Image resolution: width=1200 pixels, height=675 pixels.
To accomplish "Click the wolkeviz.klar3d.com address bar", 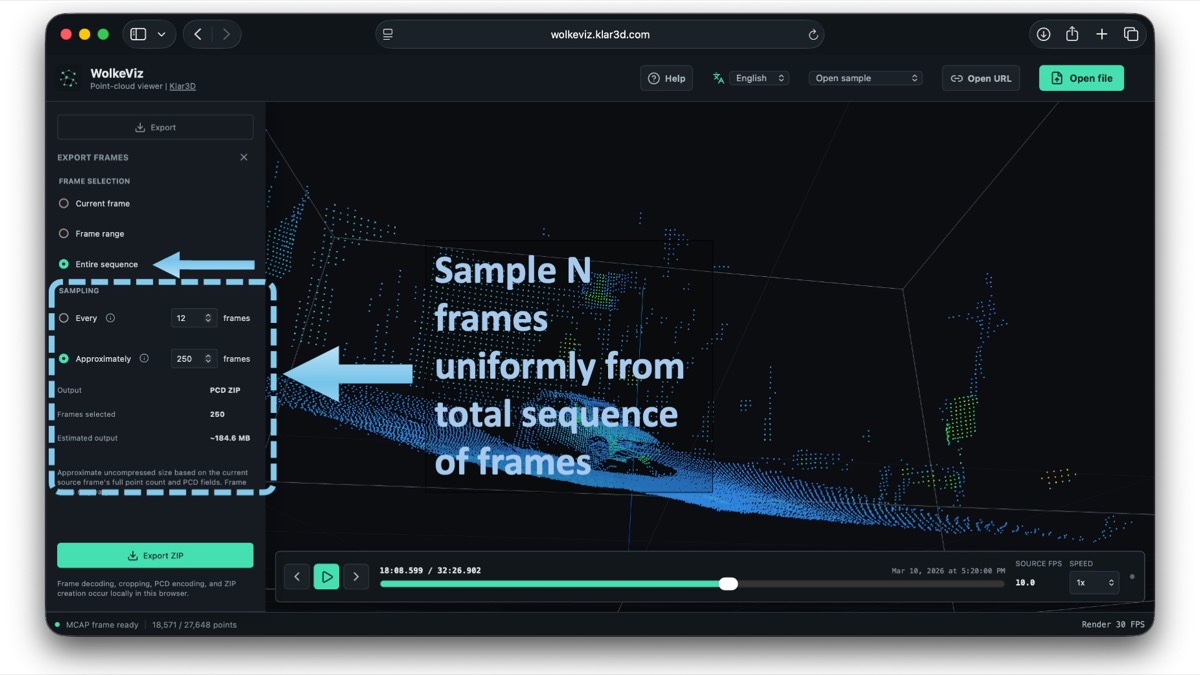I will (600, 34).
